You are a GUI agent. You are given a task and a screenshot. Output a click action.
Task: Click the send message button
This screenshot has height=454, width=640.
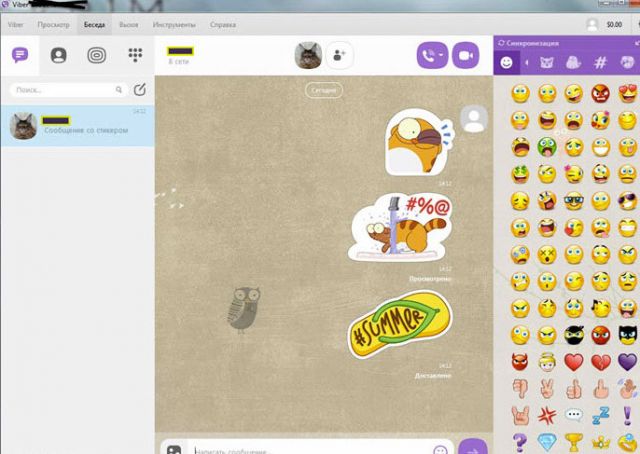click(473, 447)
